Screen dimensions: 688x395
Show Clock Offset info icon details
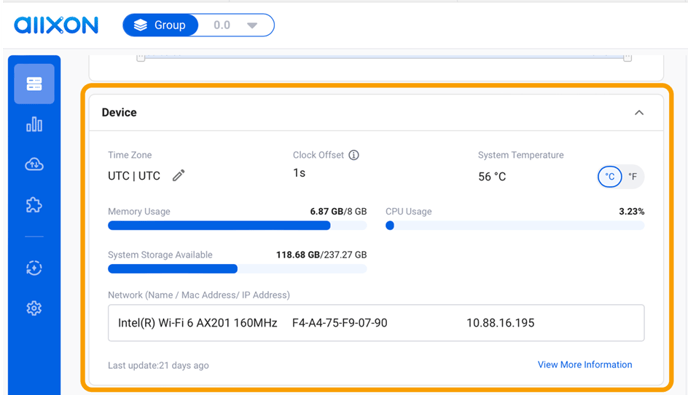pos(354,155)
